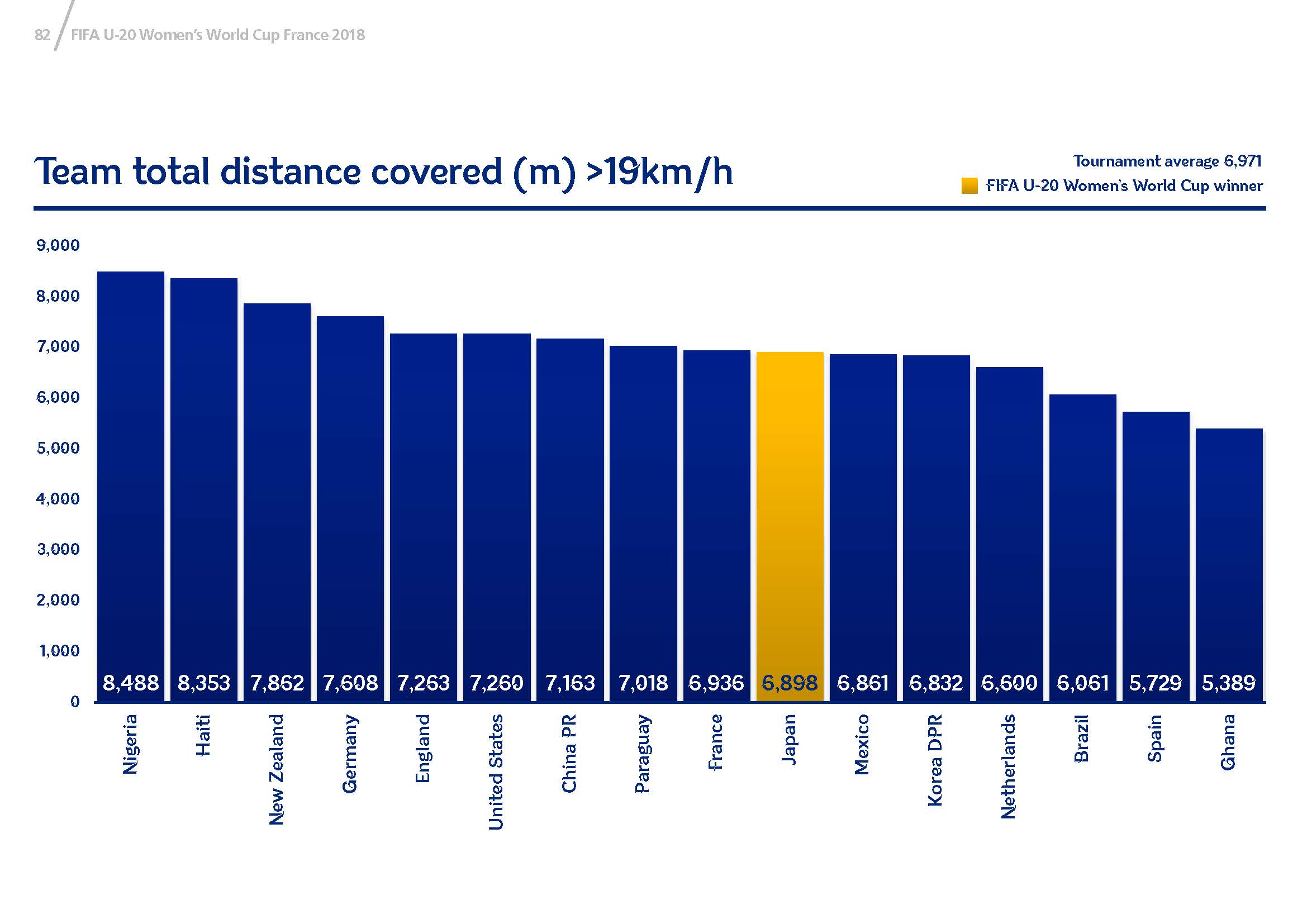Click the Mexico axis label
This screenshot has width=1307, height=924.
[x=862, y=744]
